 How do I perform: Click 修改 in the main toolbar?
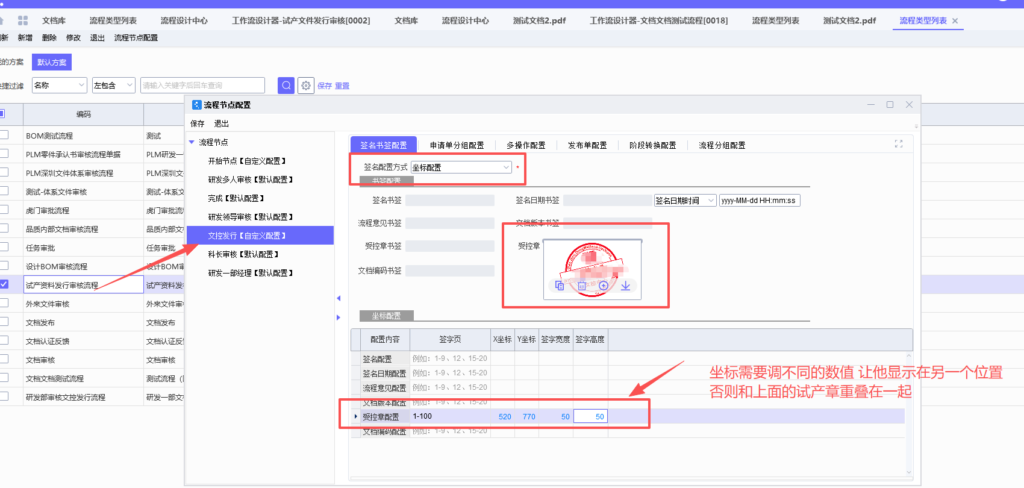click(73, 38)
